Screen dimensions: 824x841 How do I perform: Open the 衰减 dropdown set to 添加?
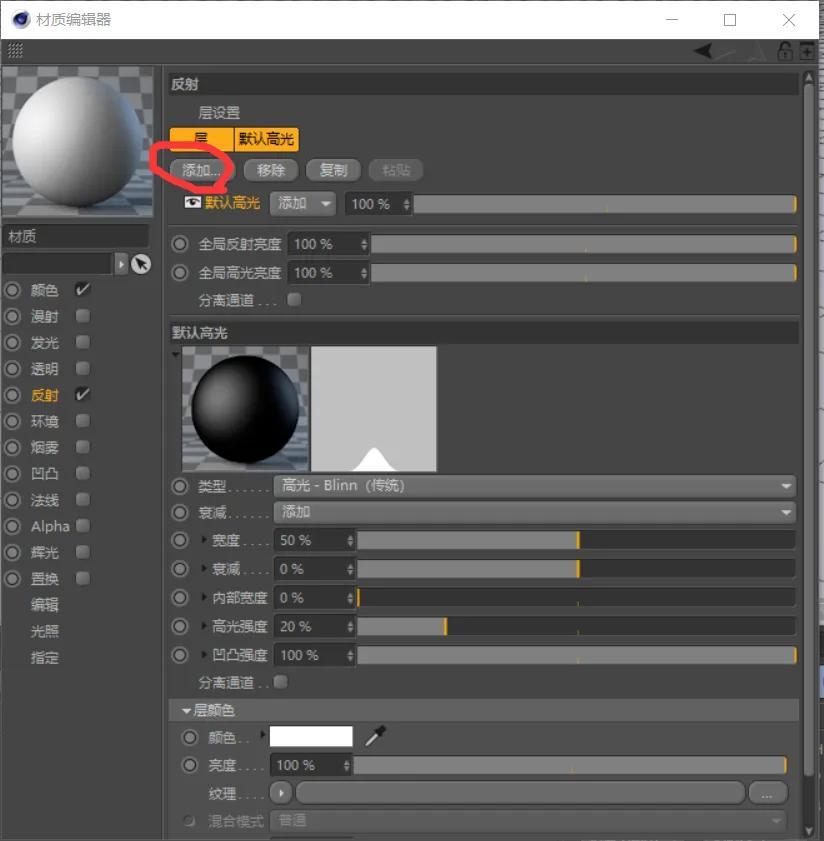click(534, 512)
